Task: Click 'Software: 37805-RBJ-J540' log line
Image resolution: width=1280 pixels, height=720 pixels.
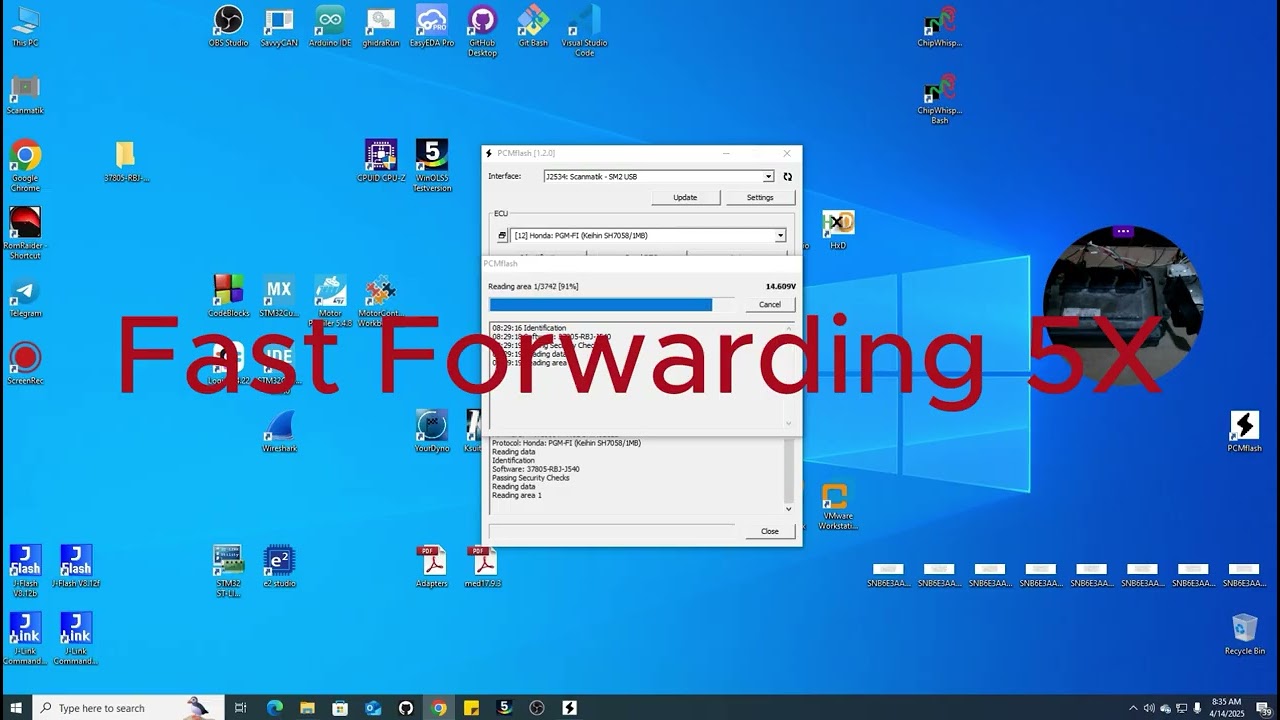Action: [536, 469]
